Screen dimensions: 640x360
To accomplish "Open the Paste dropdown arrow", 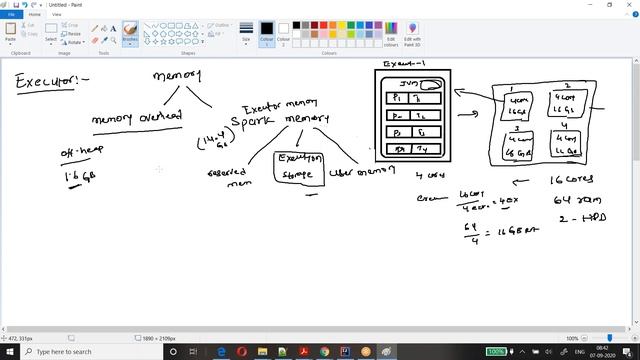I will pyautogui.click(x=11, y=43).
